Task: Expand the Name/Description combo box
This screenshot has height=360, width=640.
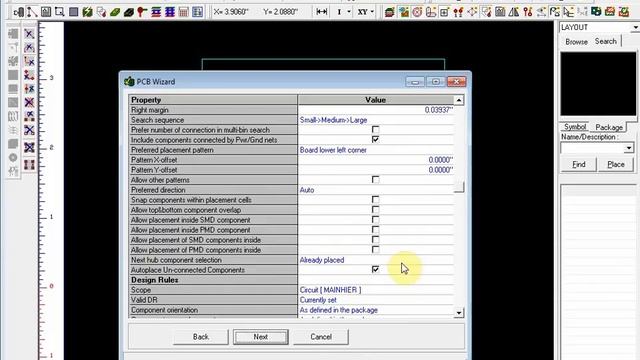Action: pos(629,148)
